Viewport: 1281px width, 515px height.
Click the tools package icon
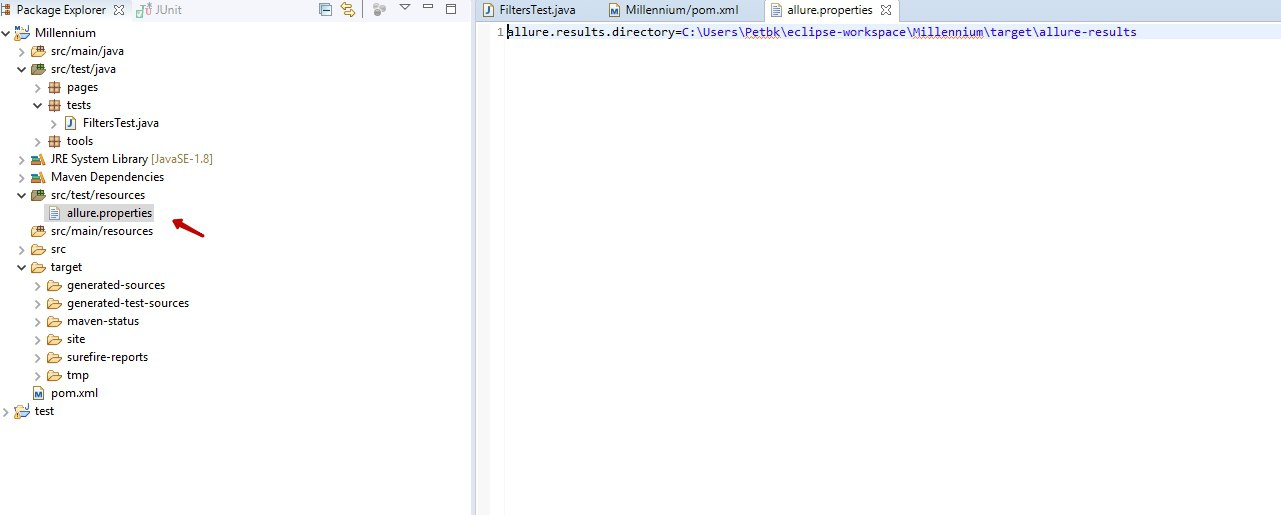point(54,141)
